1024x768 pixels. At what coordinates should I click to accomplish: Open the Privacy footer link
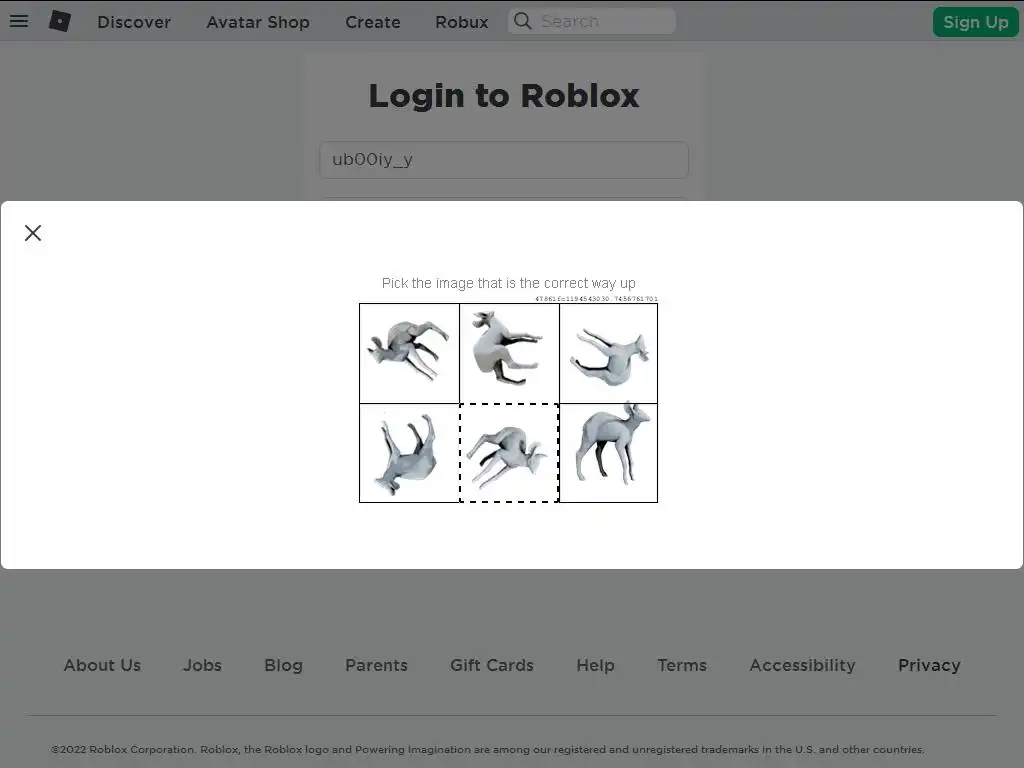(929, 665)
